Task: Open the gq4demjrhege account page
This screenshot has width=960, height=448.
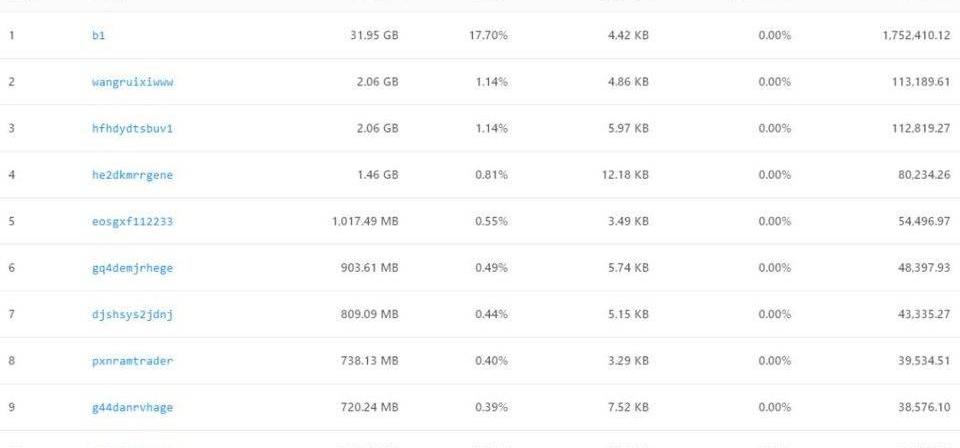Action: [132, 268]
